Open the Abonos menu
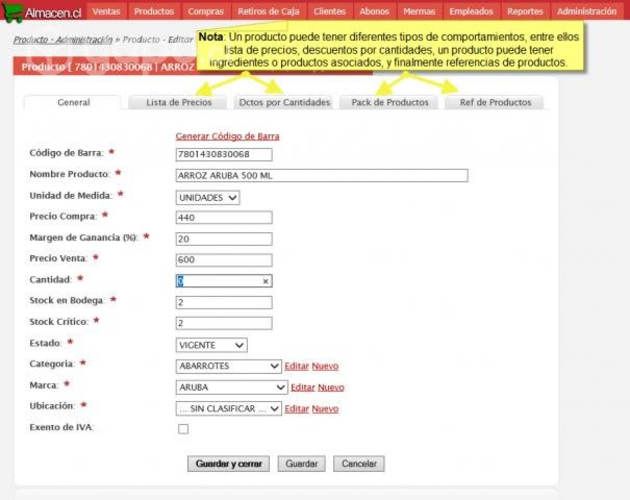Viewport: 630px width, 500px height. coord(374,11)
